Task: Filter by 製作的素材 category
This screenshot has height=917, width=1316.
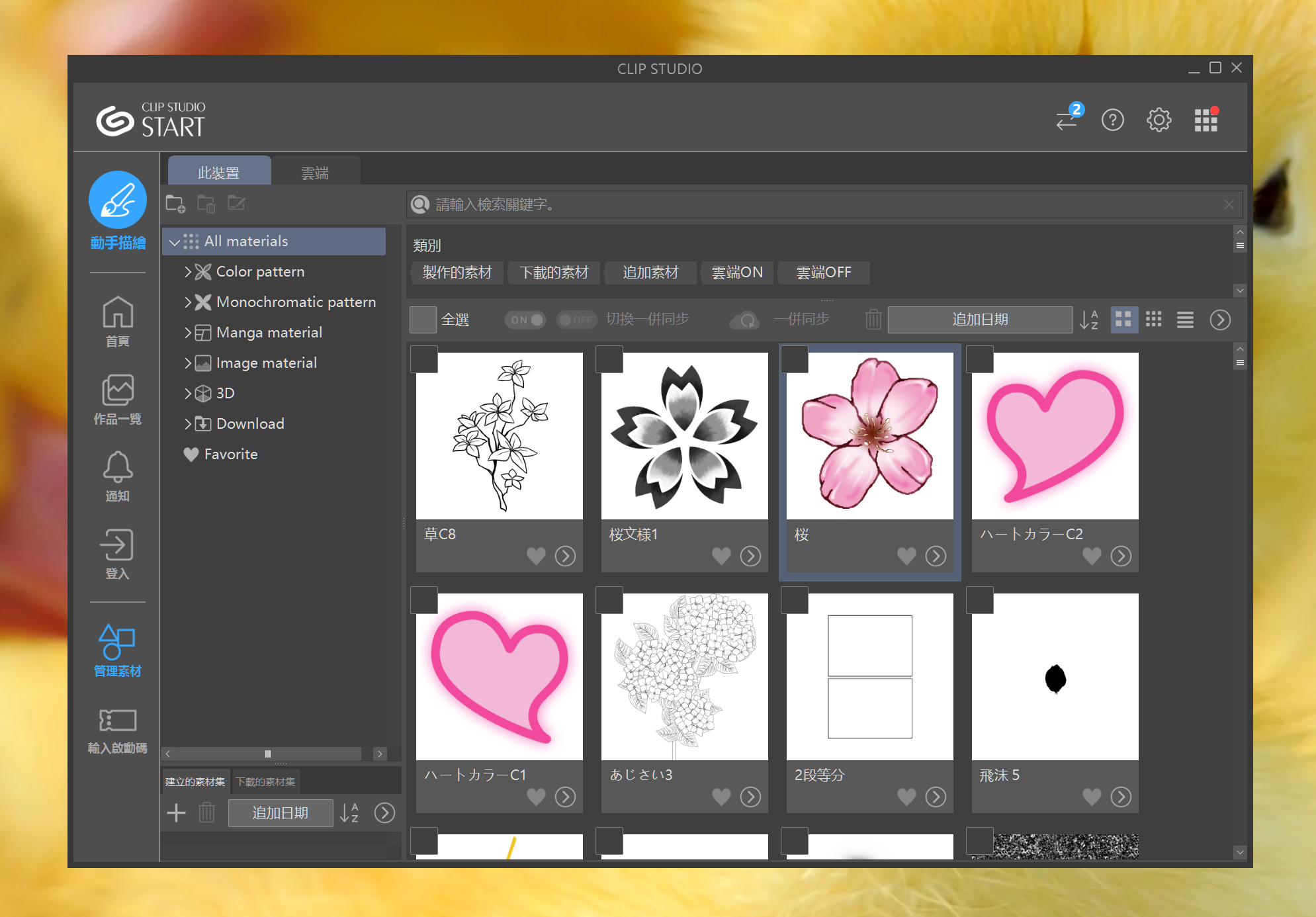Action: click(457, 273)
